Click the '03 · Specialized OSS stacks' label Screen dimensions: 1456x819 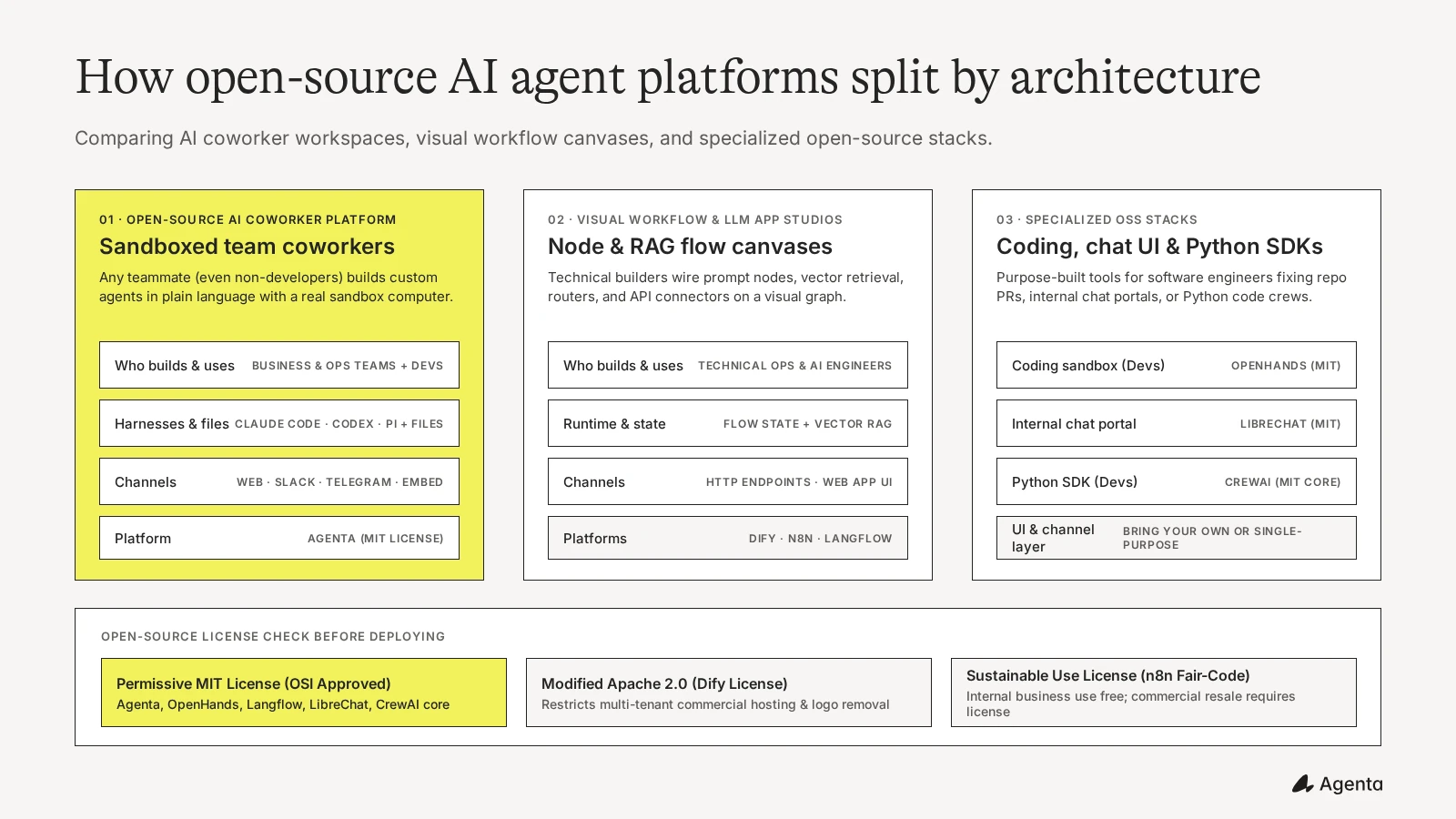[1097, 219]
